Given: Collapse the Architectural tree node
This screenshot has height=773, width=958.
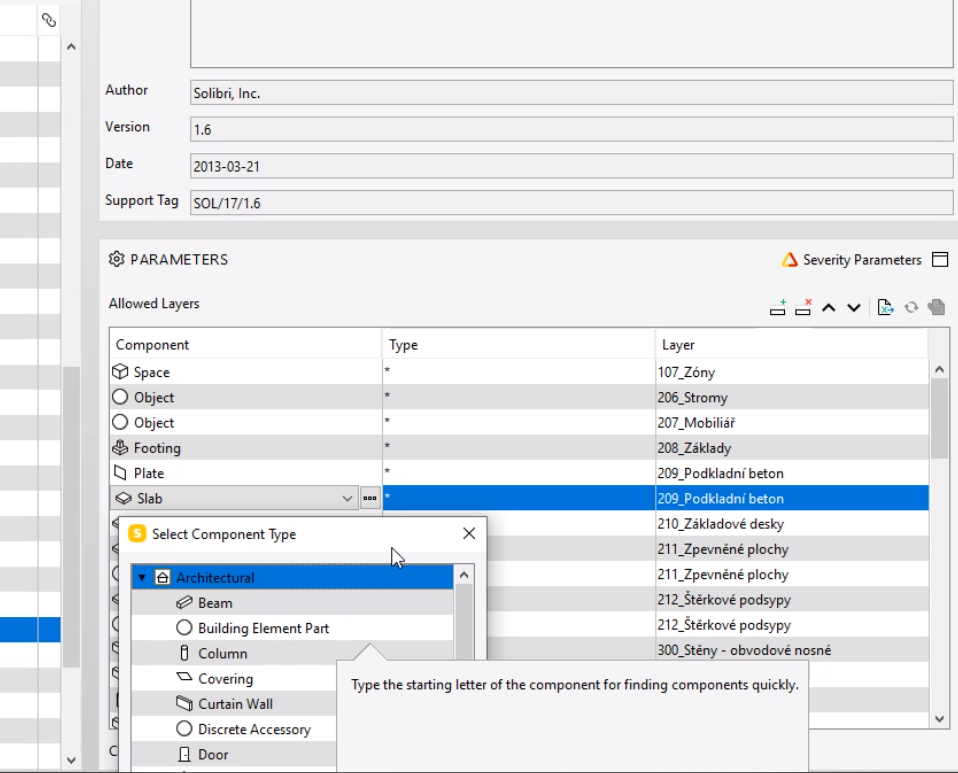Looking at the screenshot, I should [x=142, y=577].
